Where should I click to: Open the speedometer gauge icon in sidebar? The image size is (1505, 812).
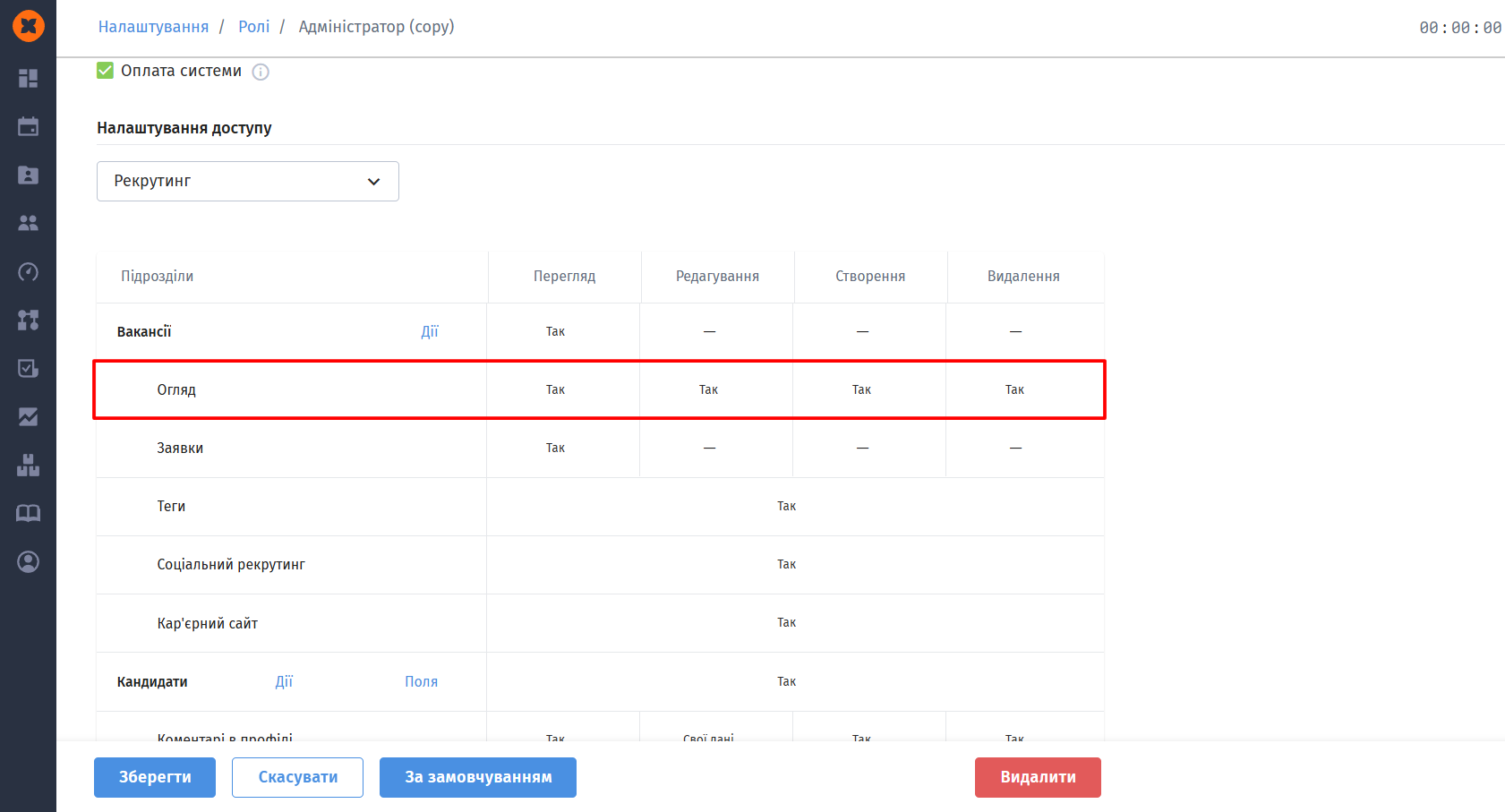29,271
